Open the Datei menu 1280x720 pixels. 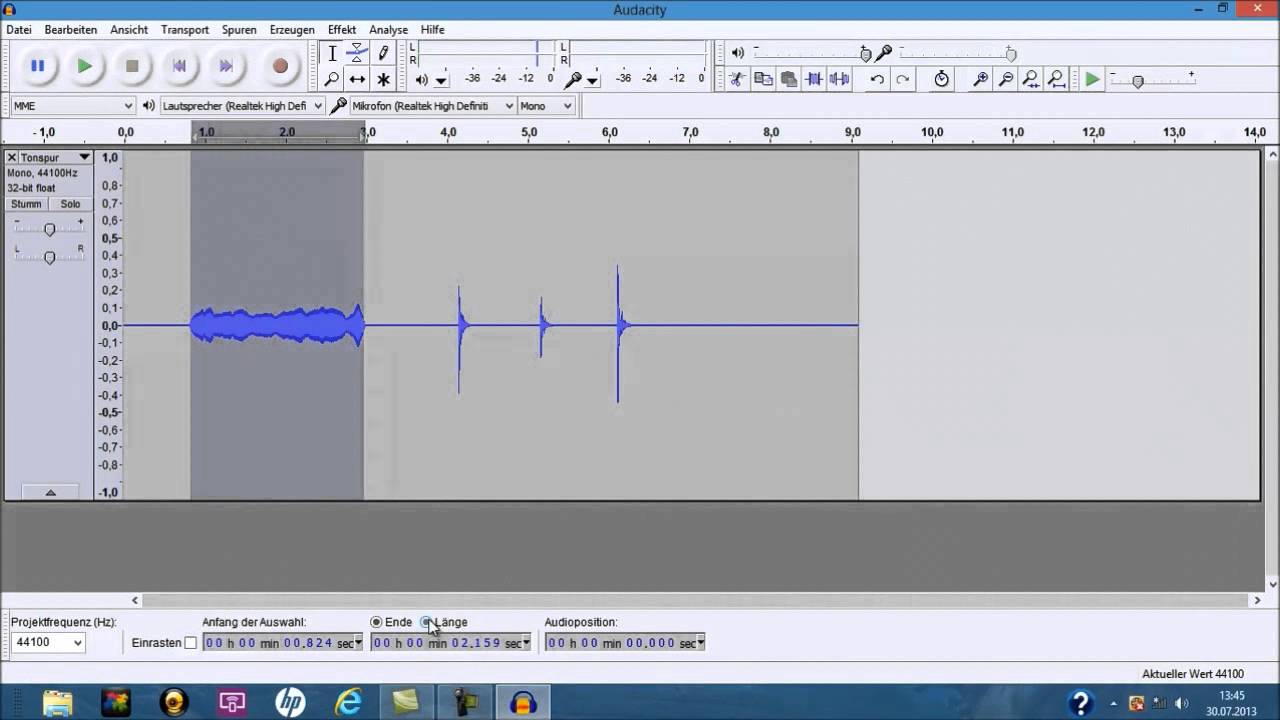[x=19, y=30]
